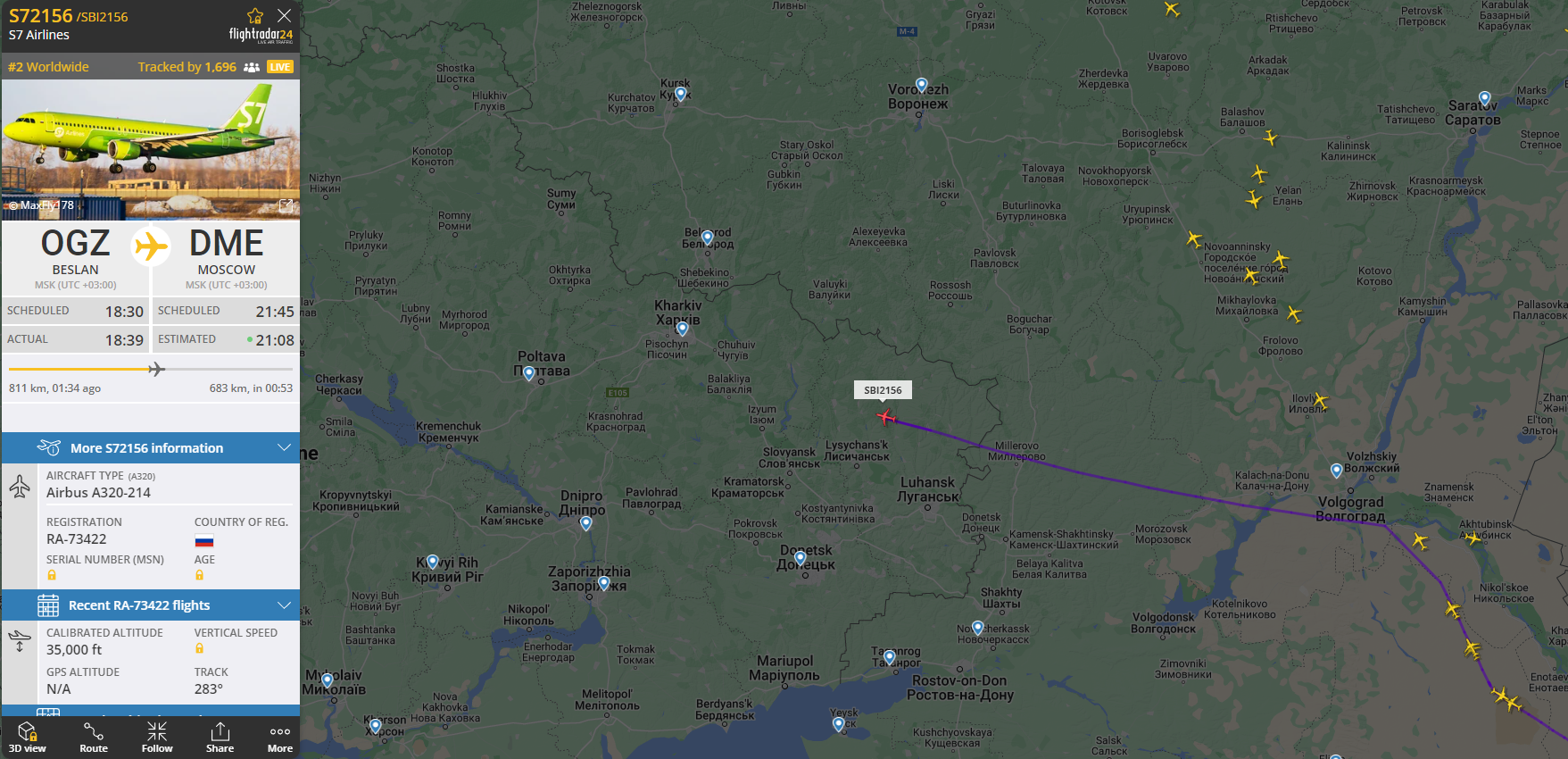The image size is (1568, 759).
Task: Open the SBI2156 callsign label on map
Action: coord(883,390)
